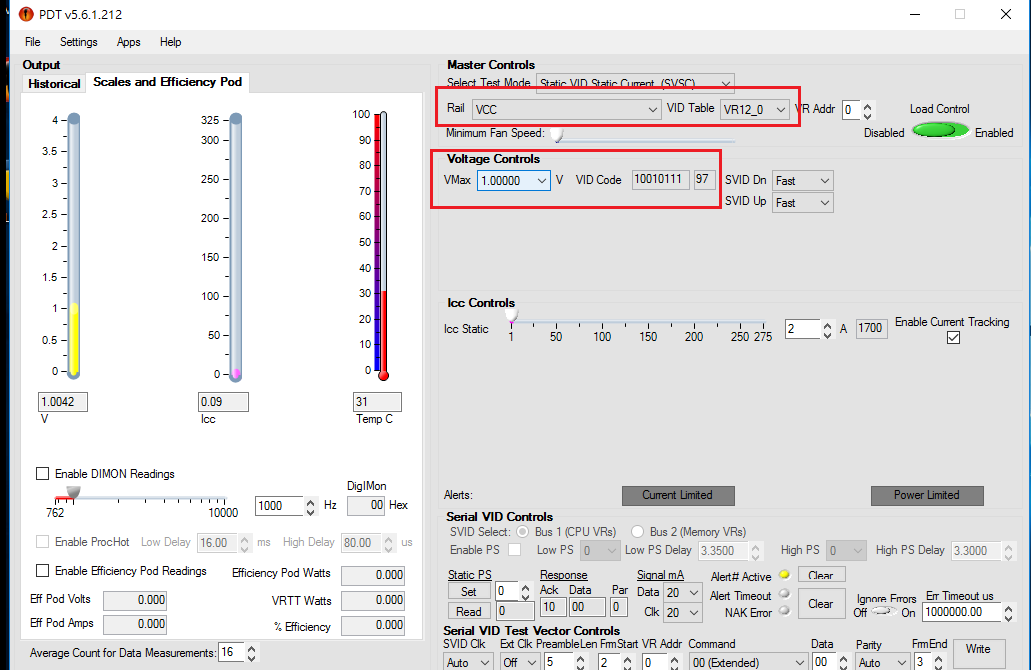1031x670 pixels.
Task: Increase the Static PS Set value
Action: (x=525, y=587)
